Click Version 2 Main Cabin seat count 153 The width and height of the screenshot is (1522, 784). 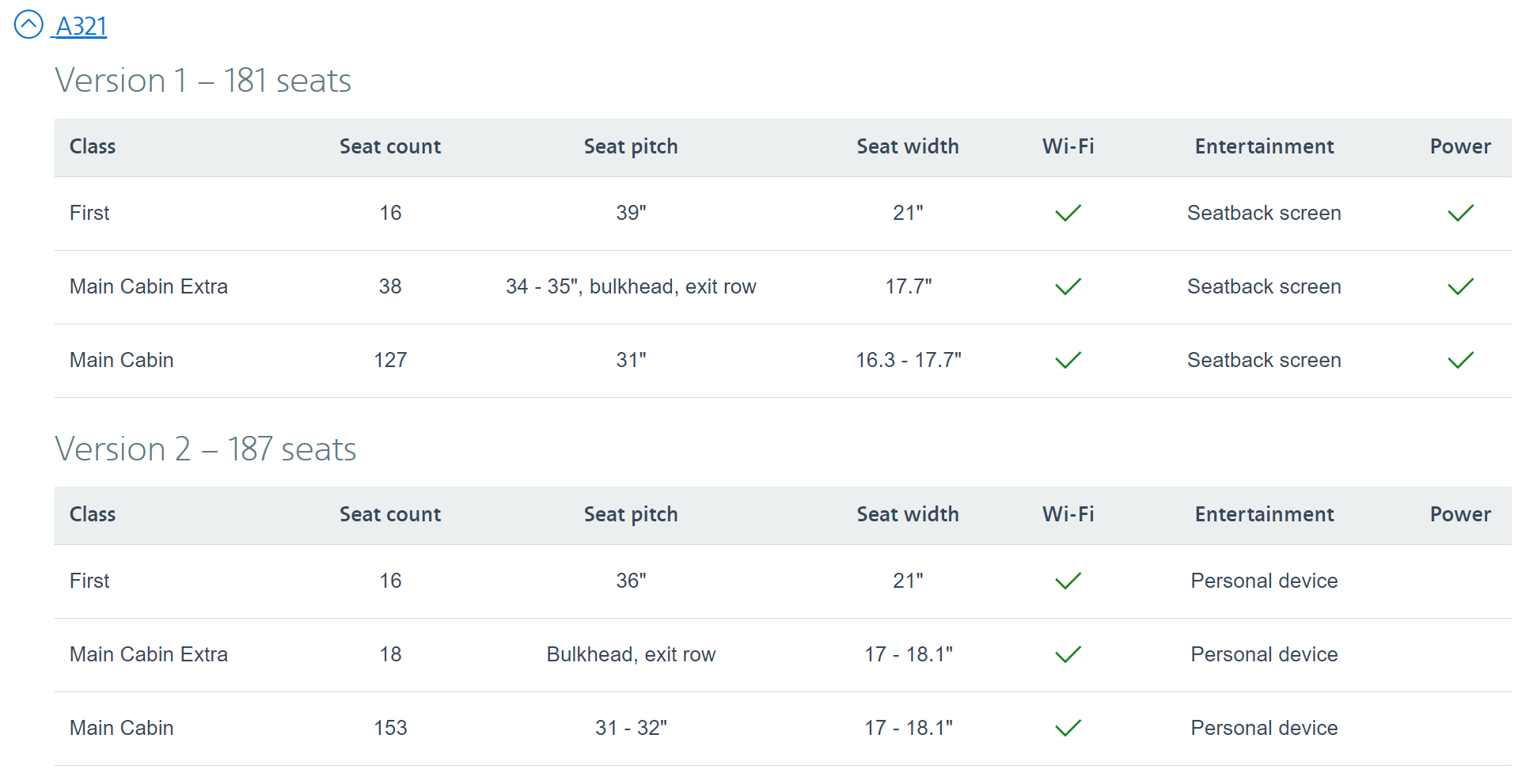pos(390,728)
